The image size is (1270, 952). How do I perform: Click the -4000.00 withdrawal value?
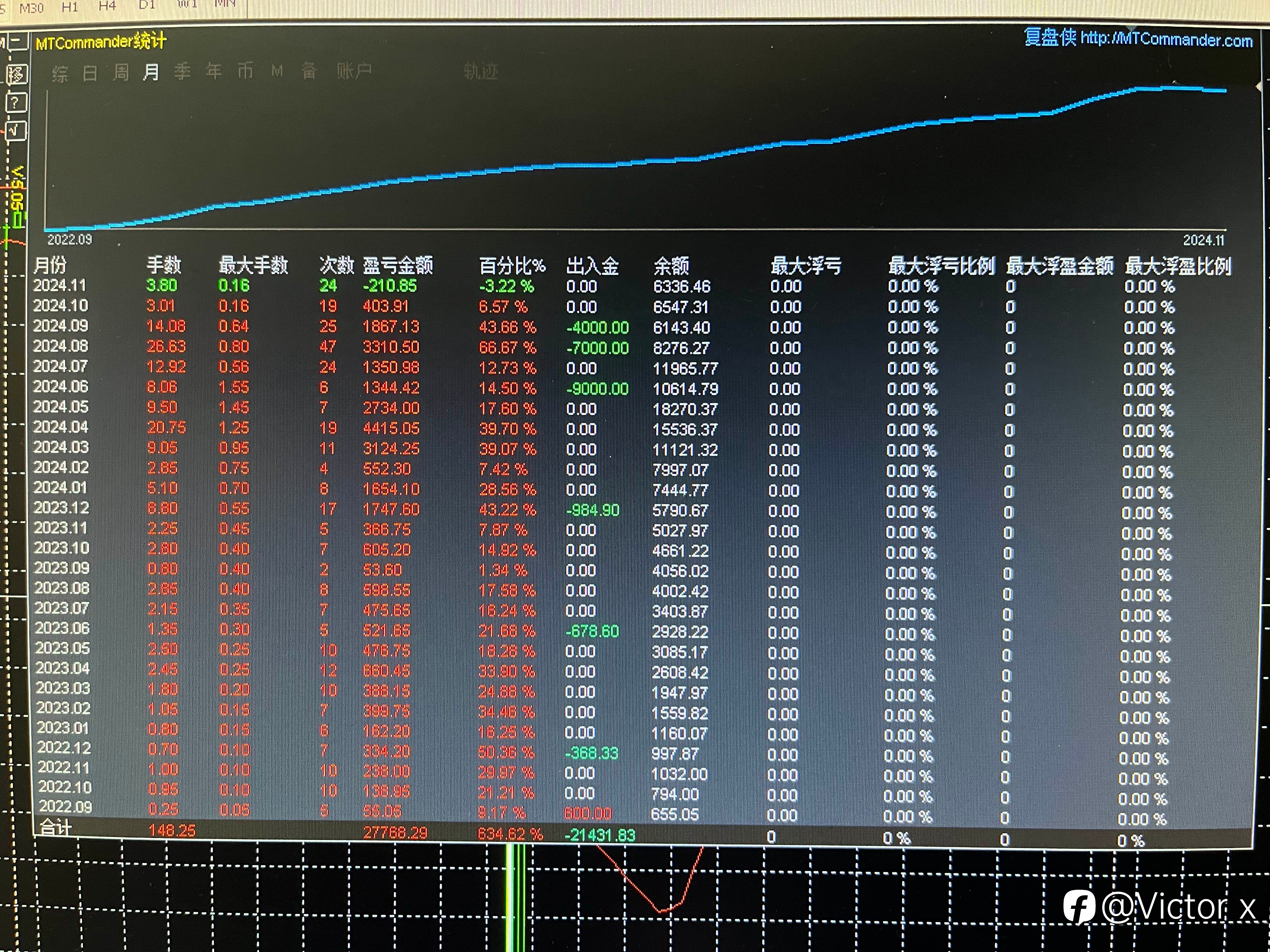pyautogui.click(x=598, y=328)
